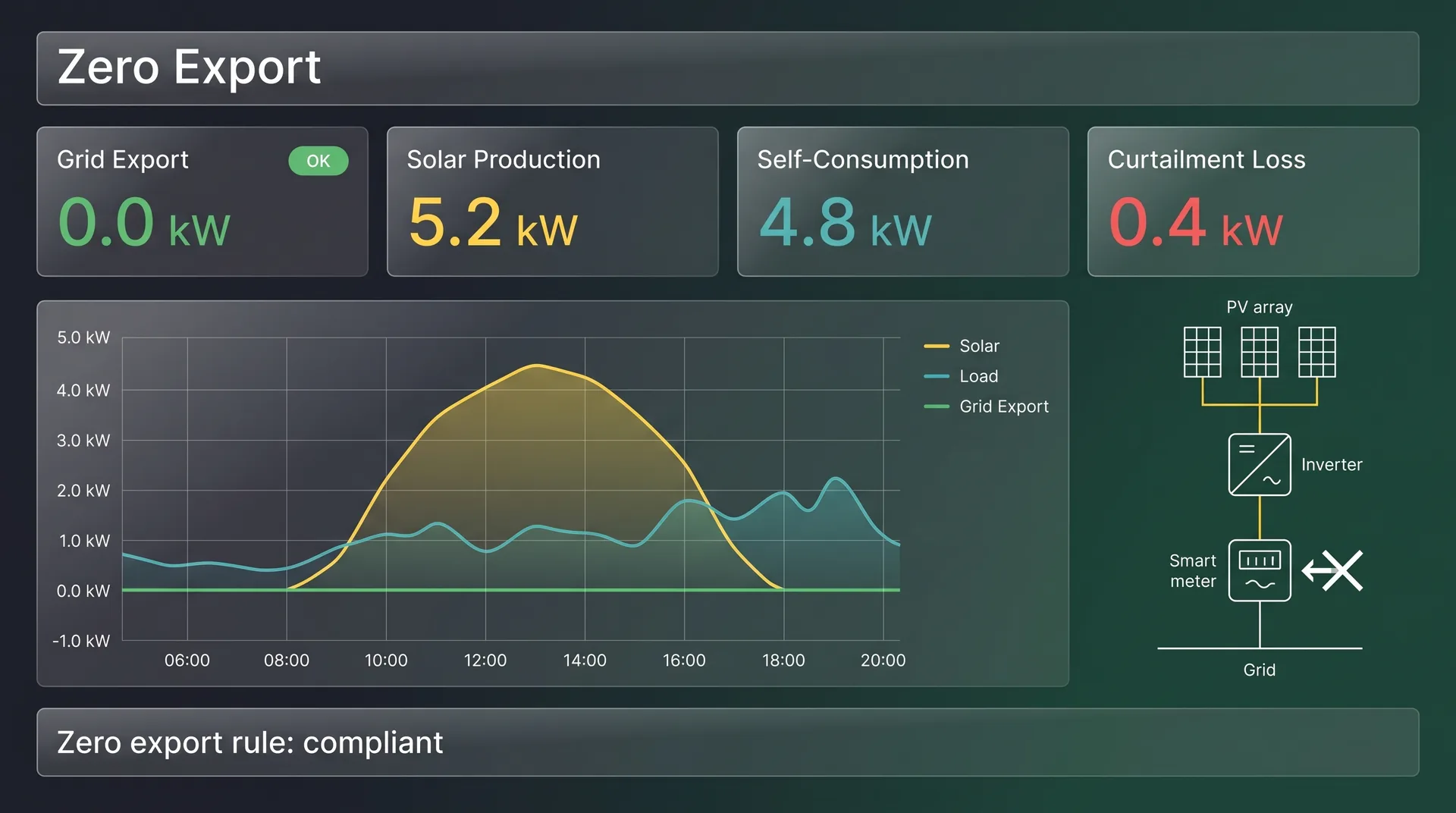Select the Inverter icon

(x=1260, y=464)
